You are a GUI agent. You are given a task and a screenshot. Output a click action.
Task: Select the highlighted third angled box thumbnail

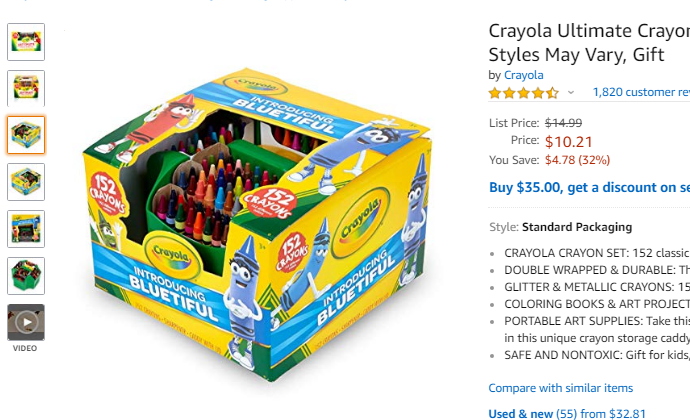click(x=26, y=135)
